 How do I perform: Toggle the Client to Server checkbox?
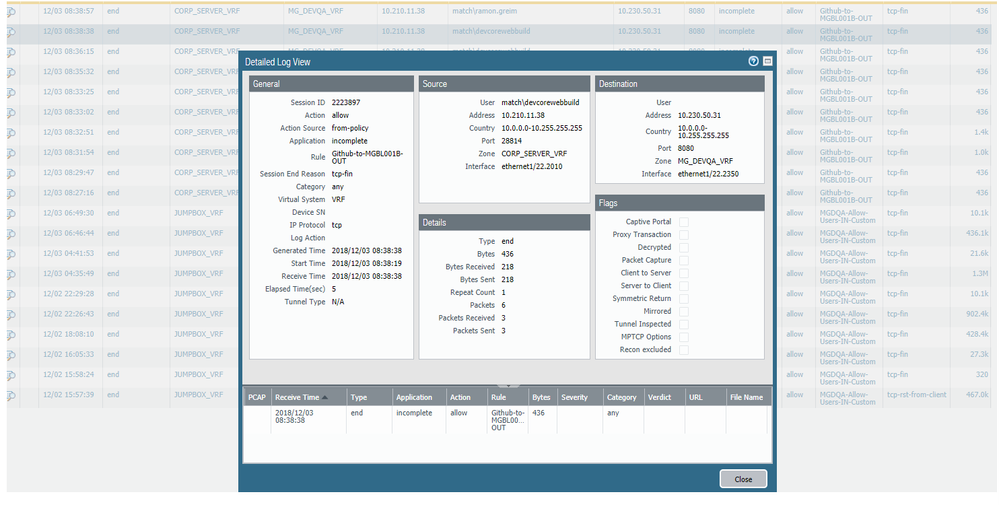pos(684,273)
